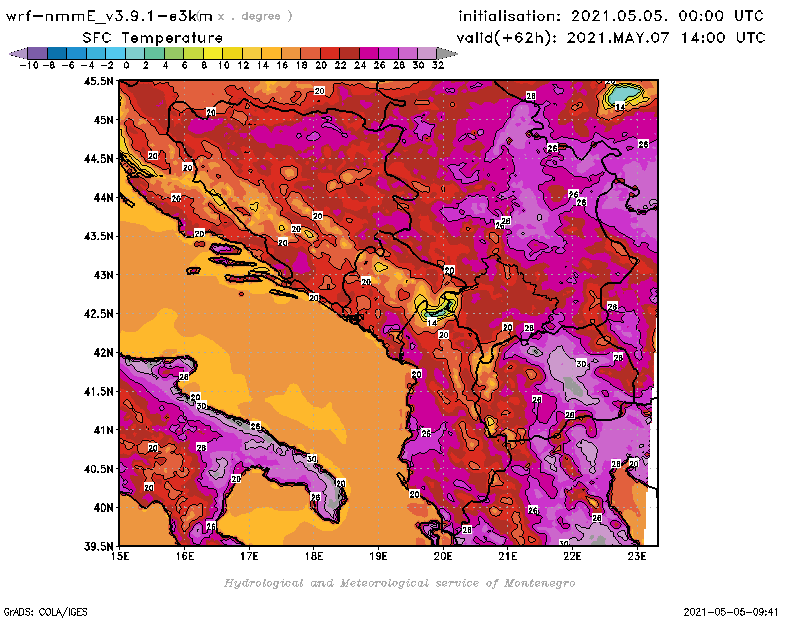This screenshot has width=800, height=618.
Task: Select the purple -10 to -8 legend swatch
Action: (38, 53)
